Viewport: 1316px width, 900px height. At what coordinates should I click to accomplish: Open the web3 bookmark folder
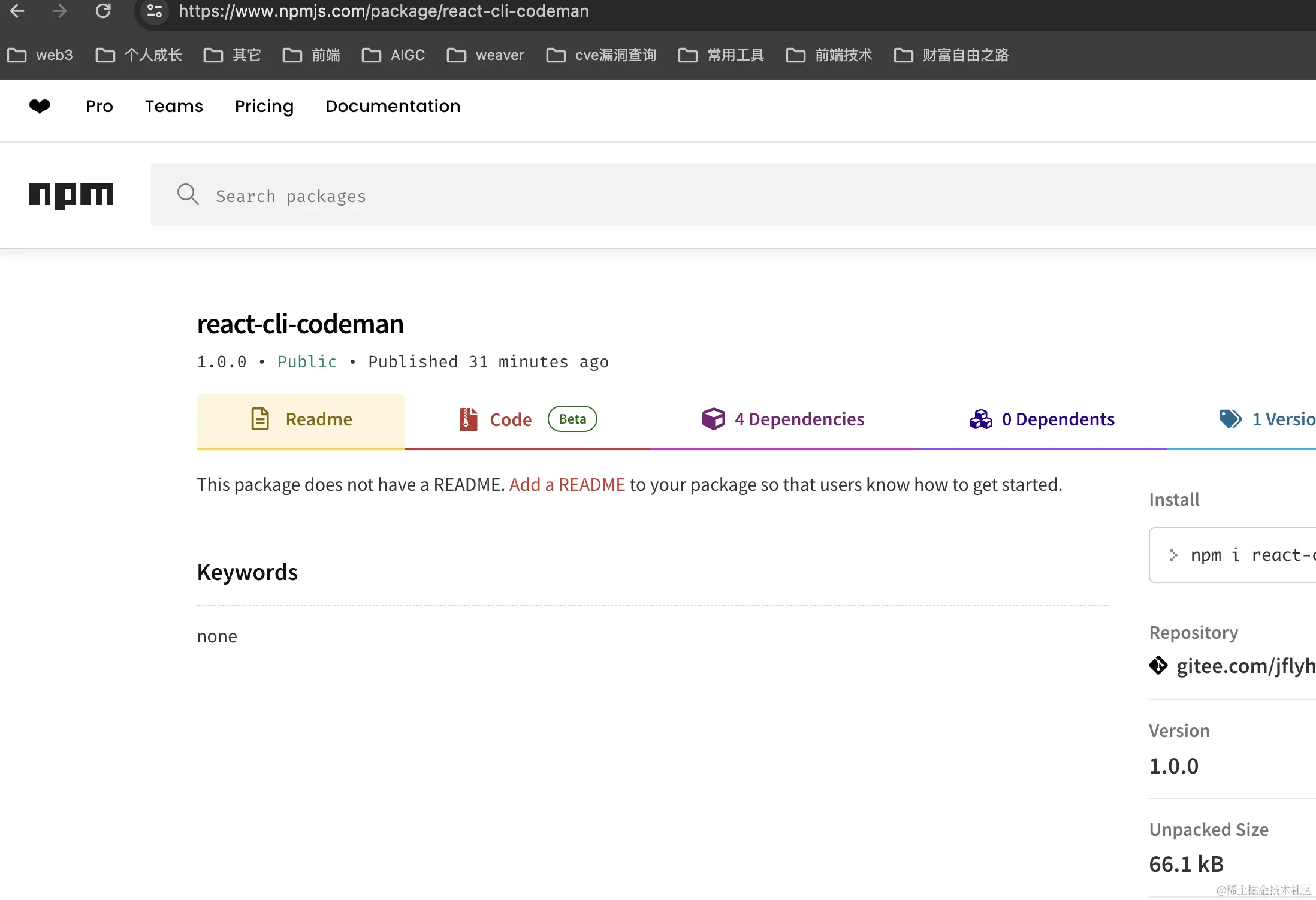(x=40, y=55)
